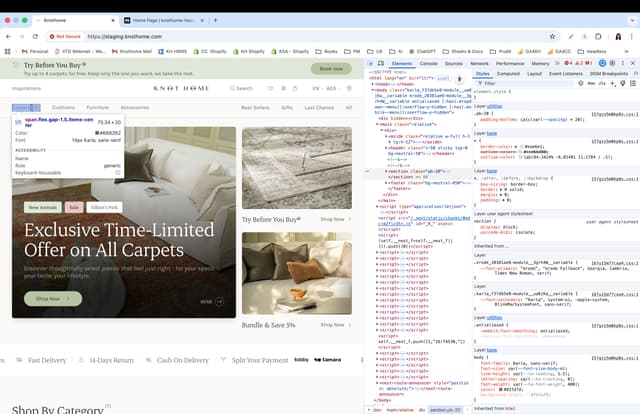640x414 pixels.
Task: Expand the header sticky node in DOM tree
Action: [386, 148]
